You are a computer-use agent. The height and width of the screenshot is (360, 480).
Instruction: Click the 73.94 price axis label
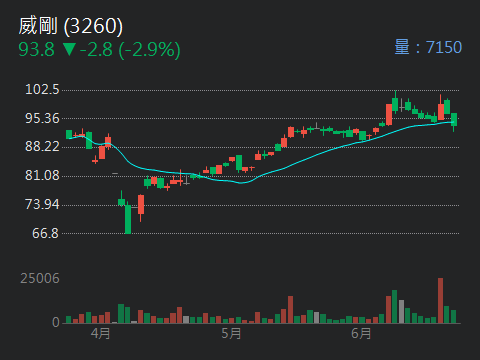point(42,204)
